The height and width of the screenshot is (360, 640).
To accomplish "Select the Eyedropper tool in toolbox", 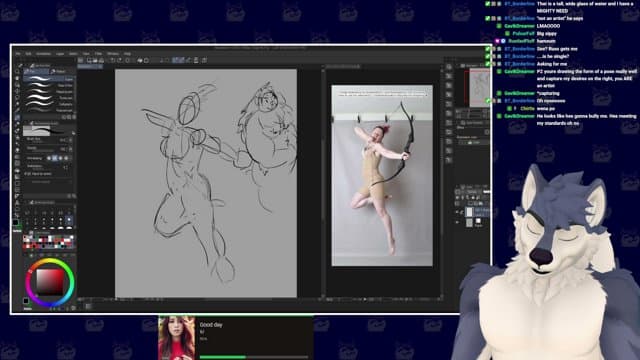I will point(17,110).
